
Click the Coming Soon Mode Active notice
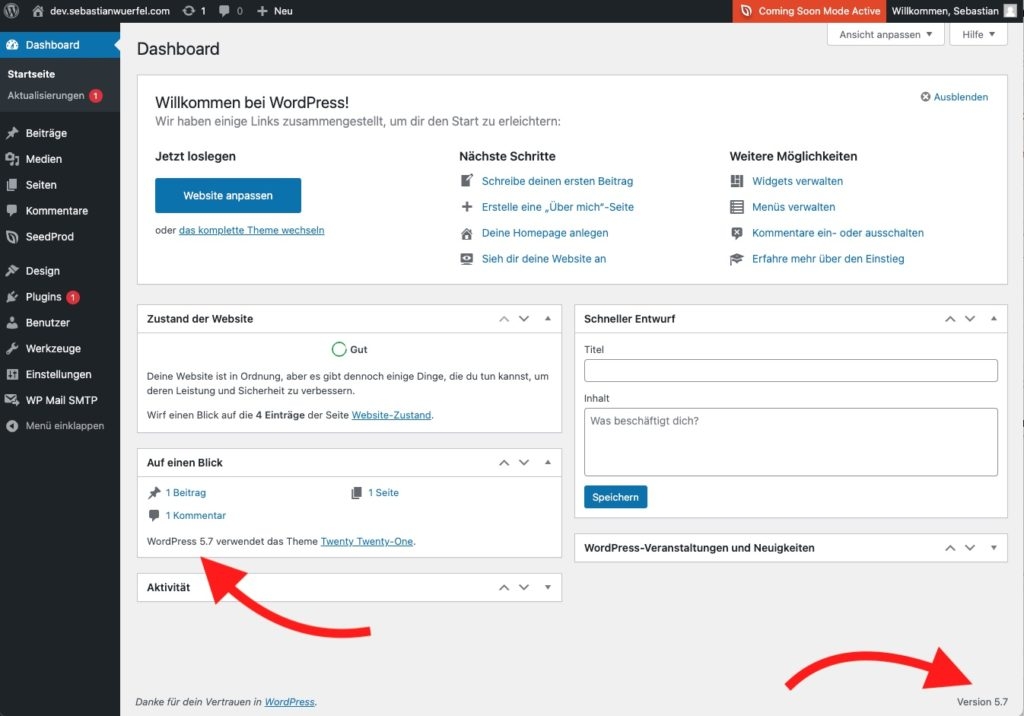(810, 11)
